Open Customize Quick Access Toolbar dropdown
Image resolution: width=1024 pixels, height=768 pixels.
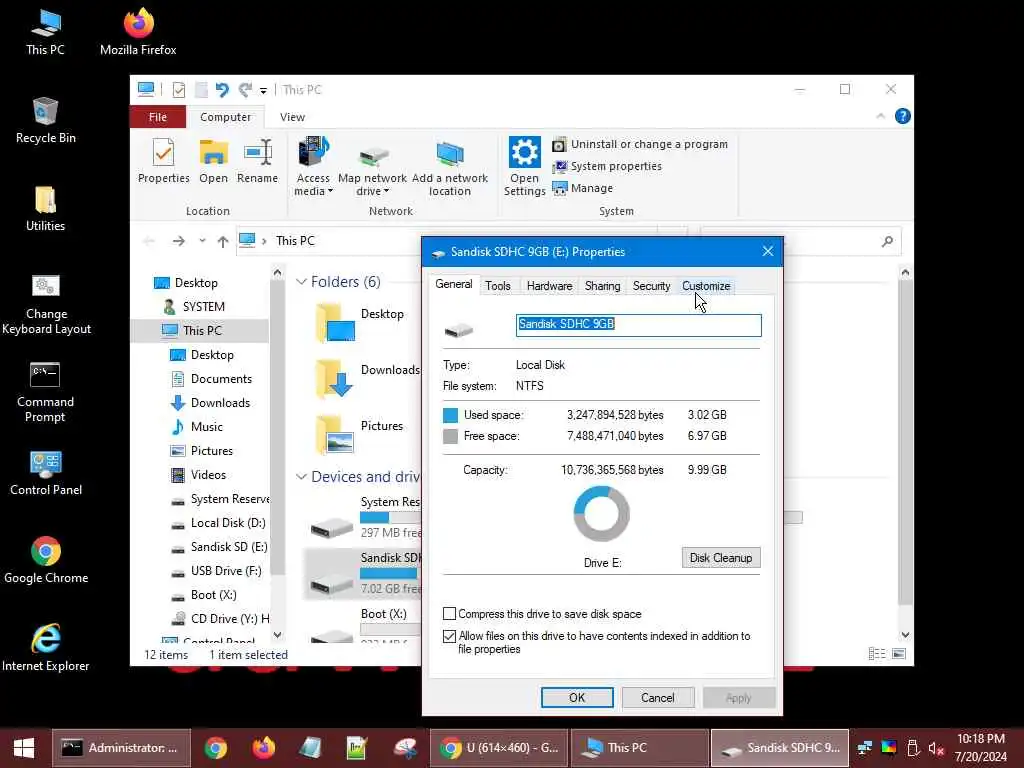pos(263,91)
